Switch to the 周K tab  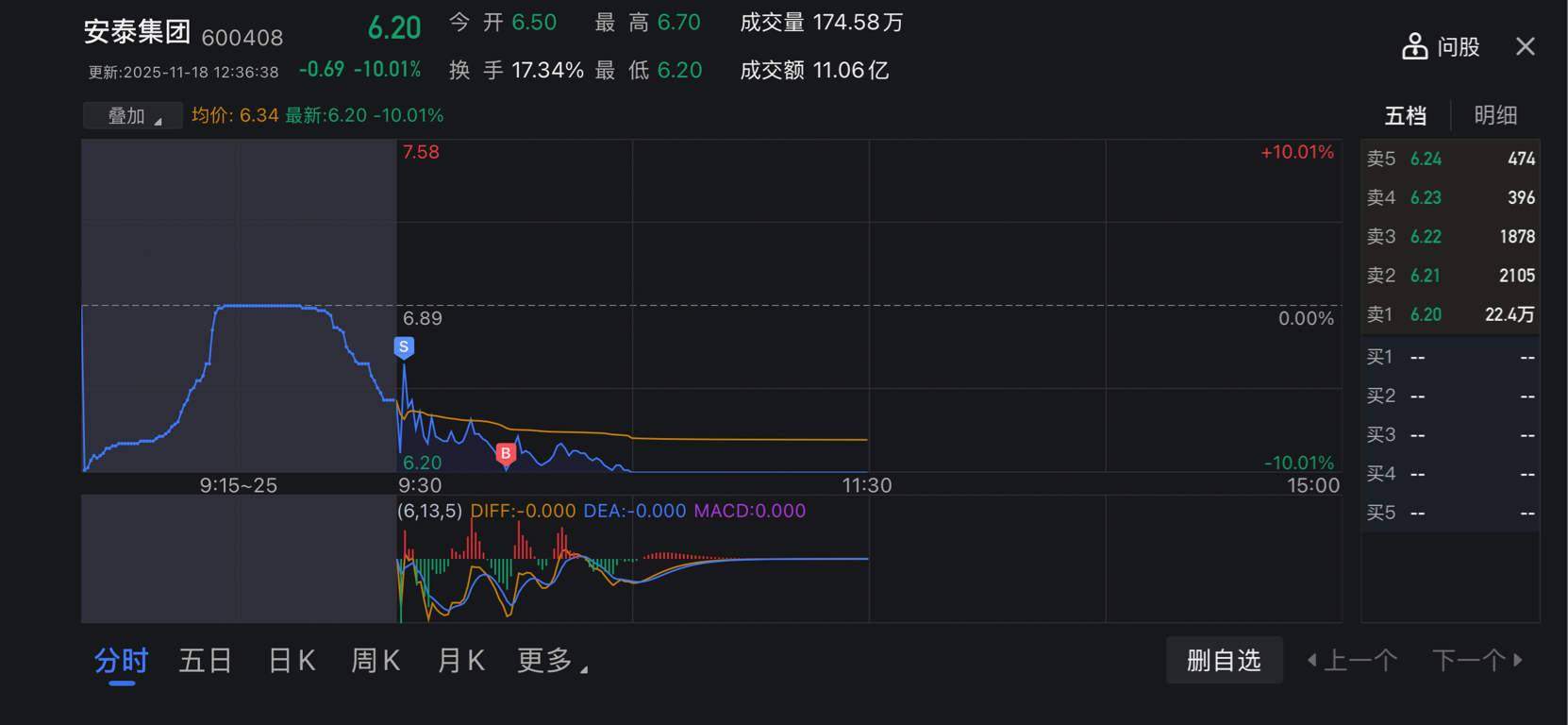(x=375, y=661)
